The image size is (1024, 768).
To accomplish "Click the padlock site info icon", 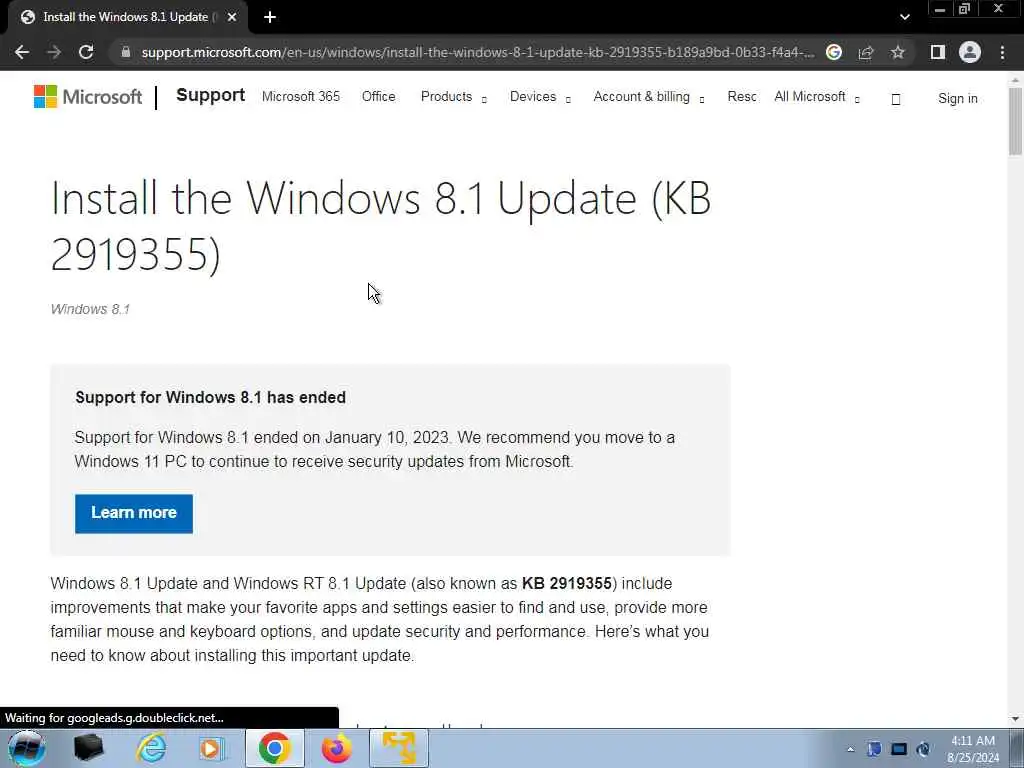I will tap(126, 52).
